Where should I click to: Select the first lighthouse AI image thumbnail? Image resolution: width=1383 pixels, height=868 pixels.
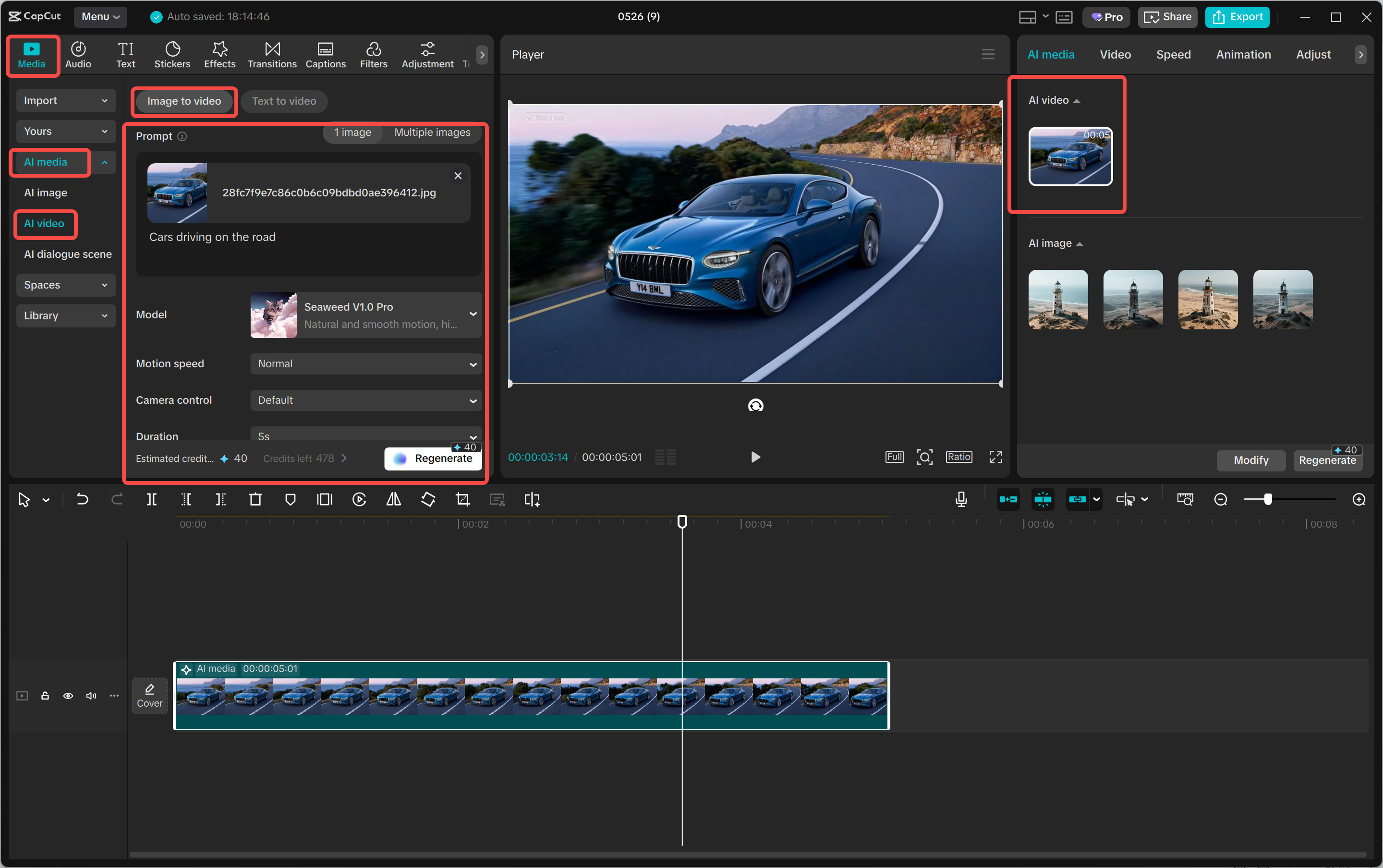1058,300
